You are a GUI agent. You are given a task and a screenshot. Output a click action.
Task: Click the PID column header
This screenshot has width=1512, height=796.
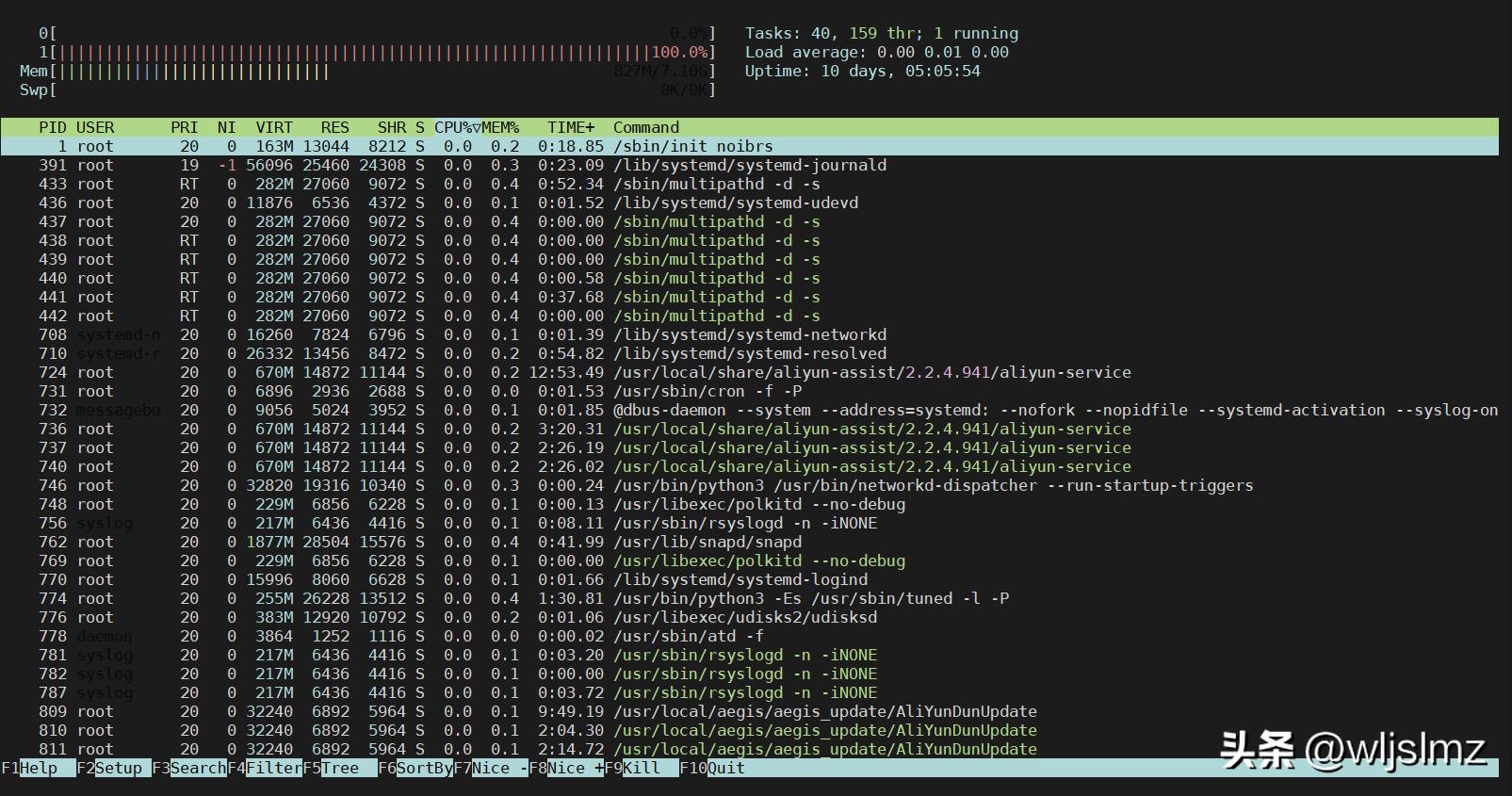click(x=53, y=127)
